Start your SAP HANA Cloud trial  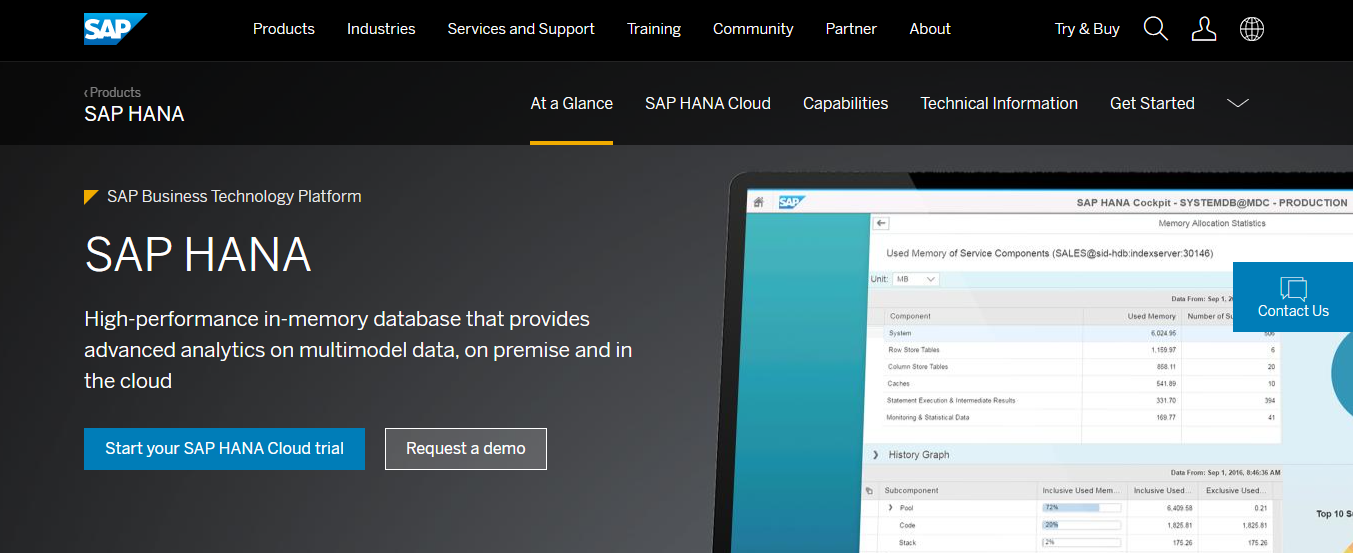point(224,449)
